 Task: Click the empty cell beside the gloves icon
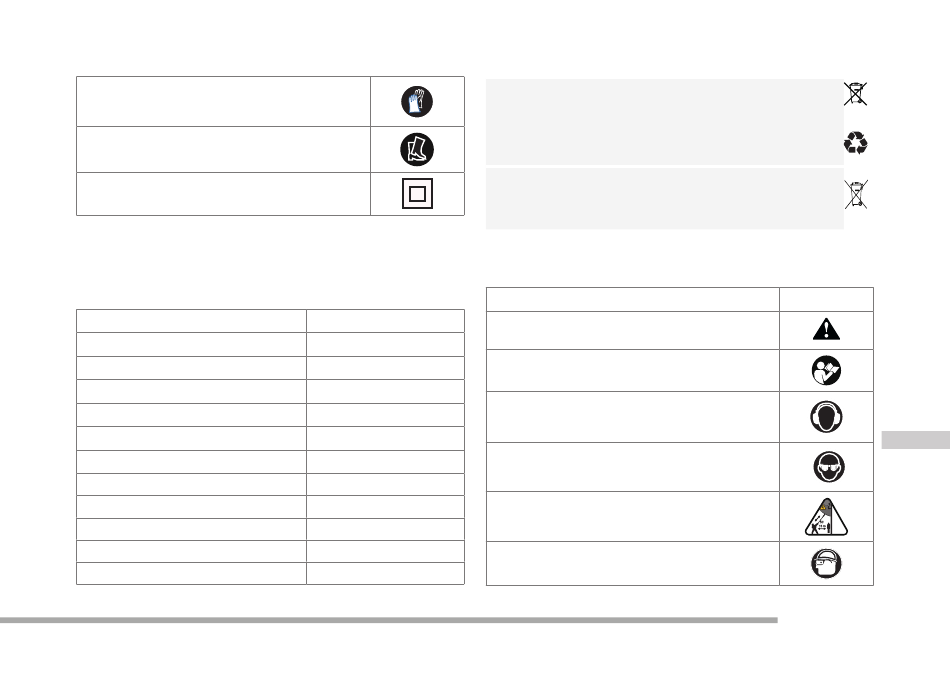click(224, 101)
